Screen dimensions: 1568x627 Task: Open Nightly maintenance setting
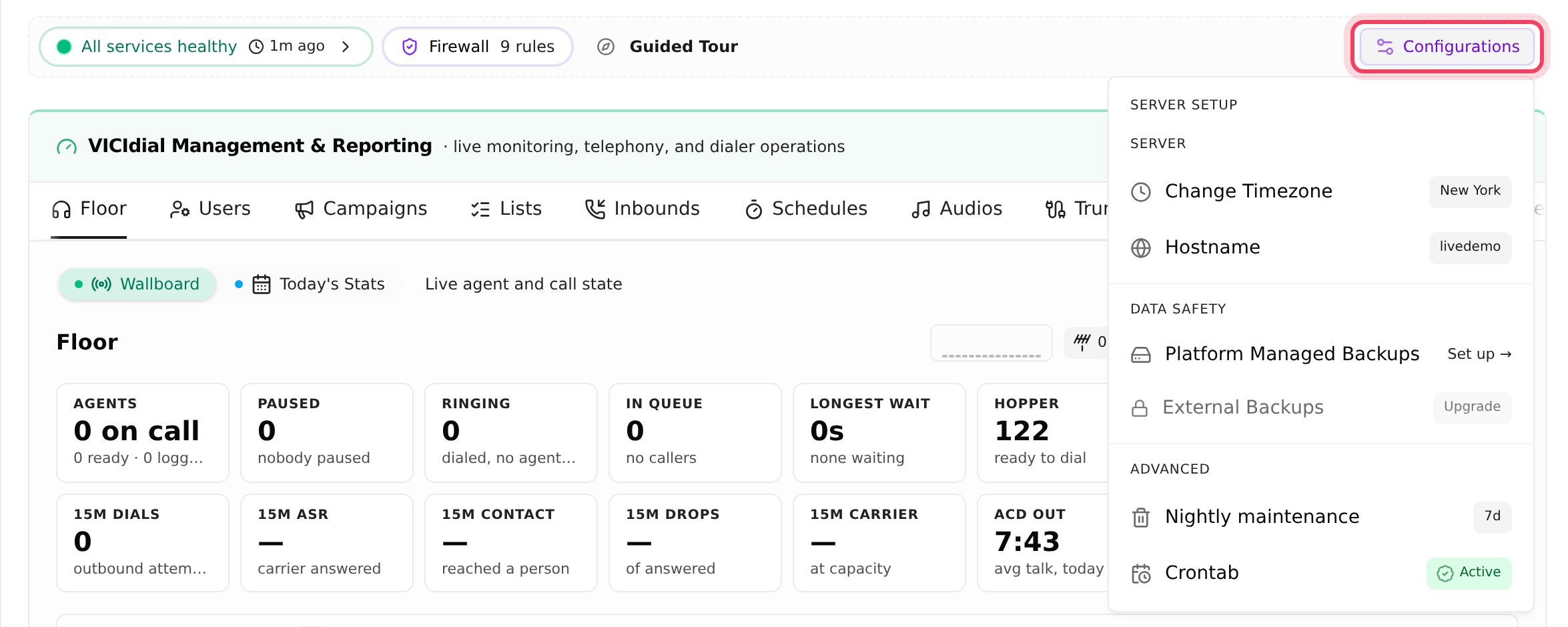pos(1321,517)
